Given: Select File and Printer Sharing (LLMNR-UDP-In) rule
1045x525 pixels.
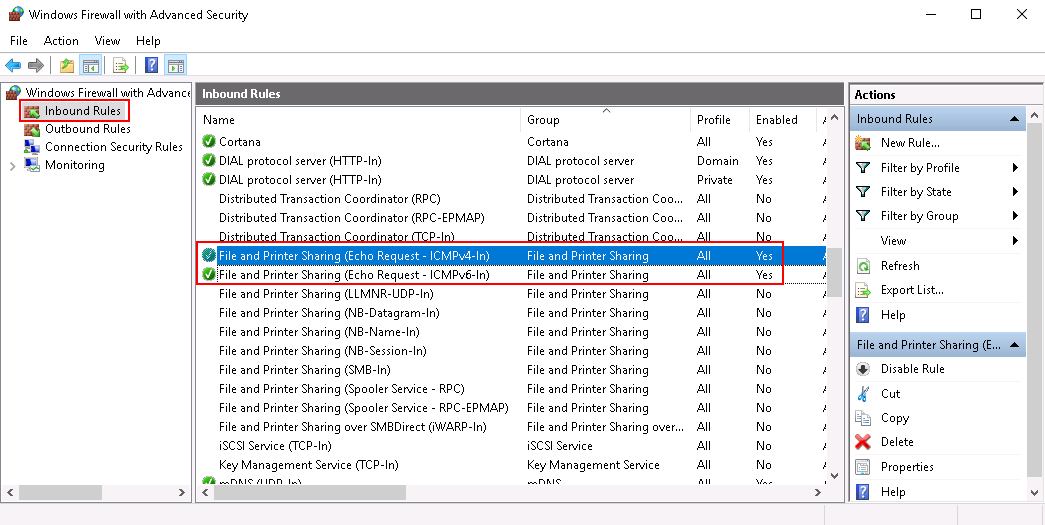Looking at the screenshot, I should 513,294.
